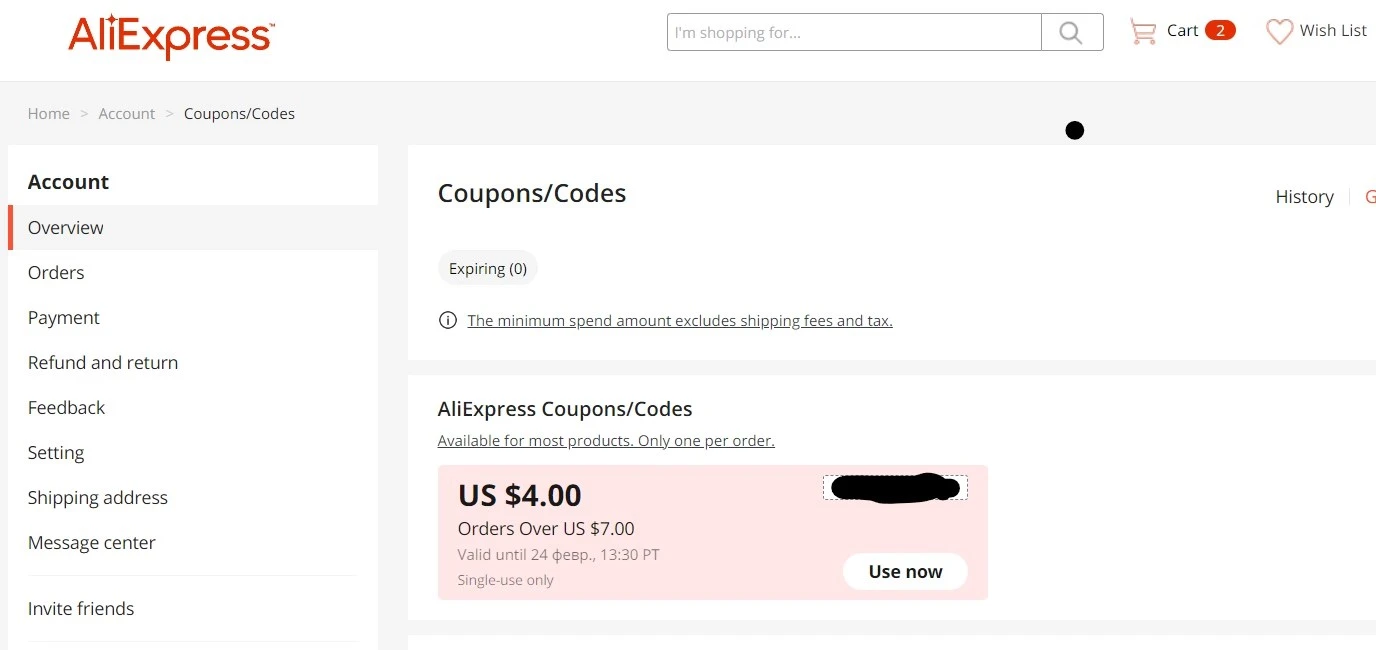
Task: Click the cart badge showing 2 items
Action: click(x=1220, y=31)
